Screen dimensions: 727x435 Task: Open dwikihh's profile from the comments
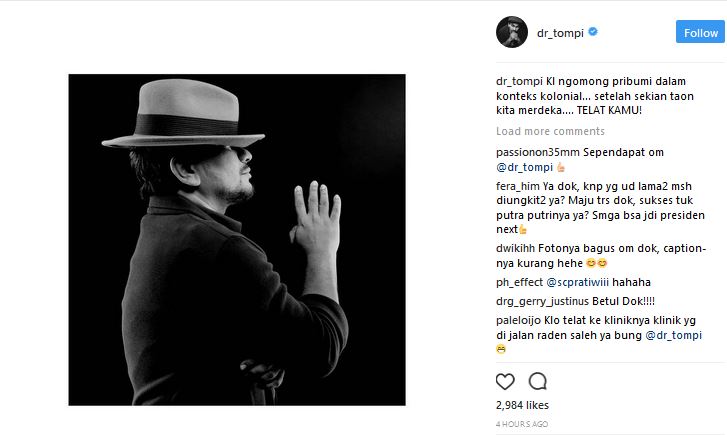(515, 249)
